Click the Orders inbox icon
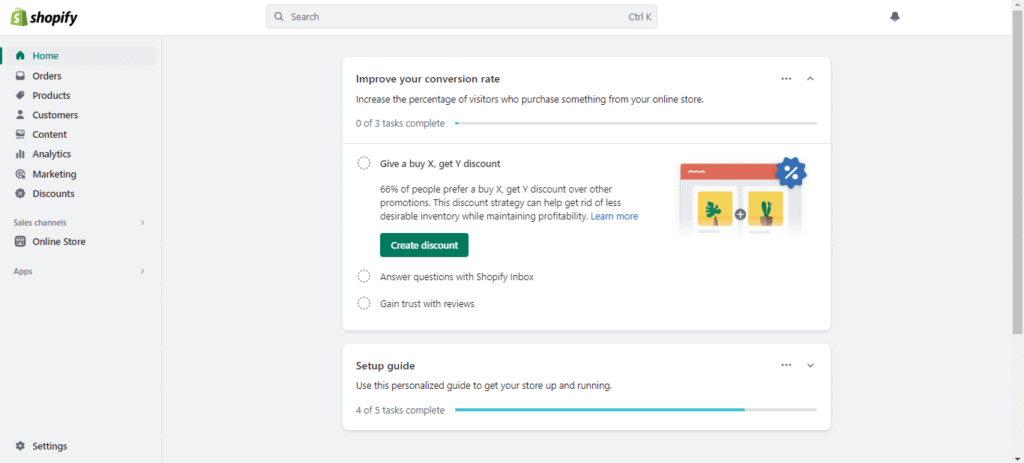 pyautogui.click(x=20, y=76)
